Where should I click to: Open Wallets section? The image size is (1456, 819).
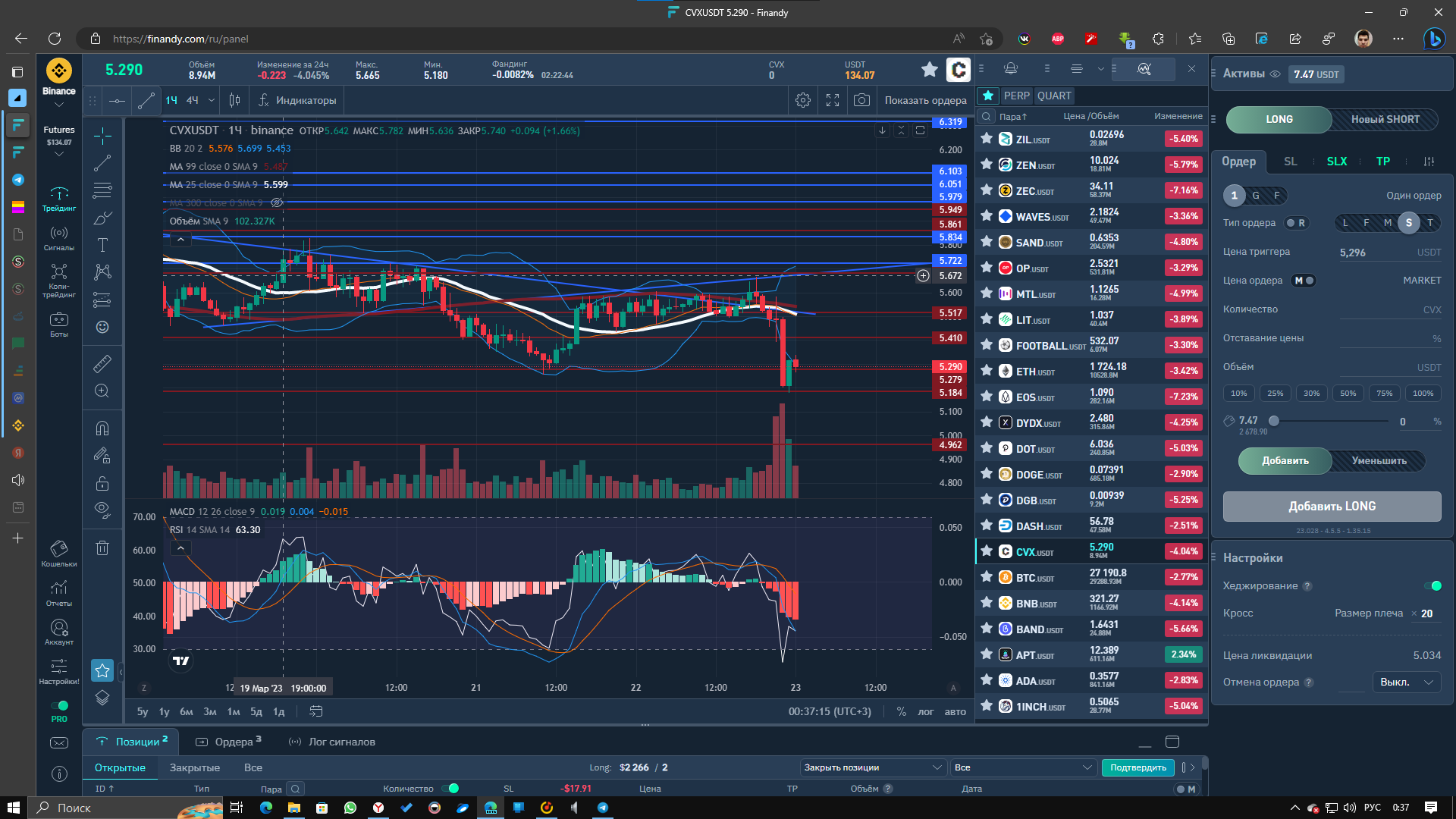pyautogui.click(x=59, y=554)
